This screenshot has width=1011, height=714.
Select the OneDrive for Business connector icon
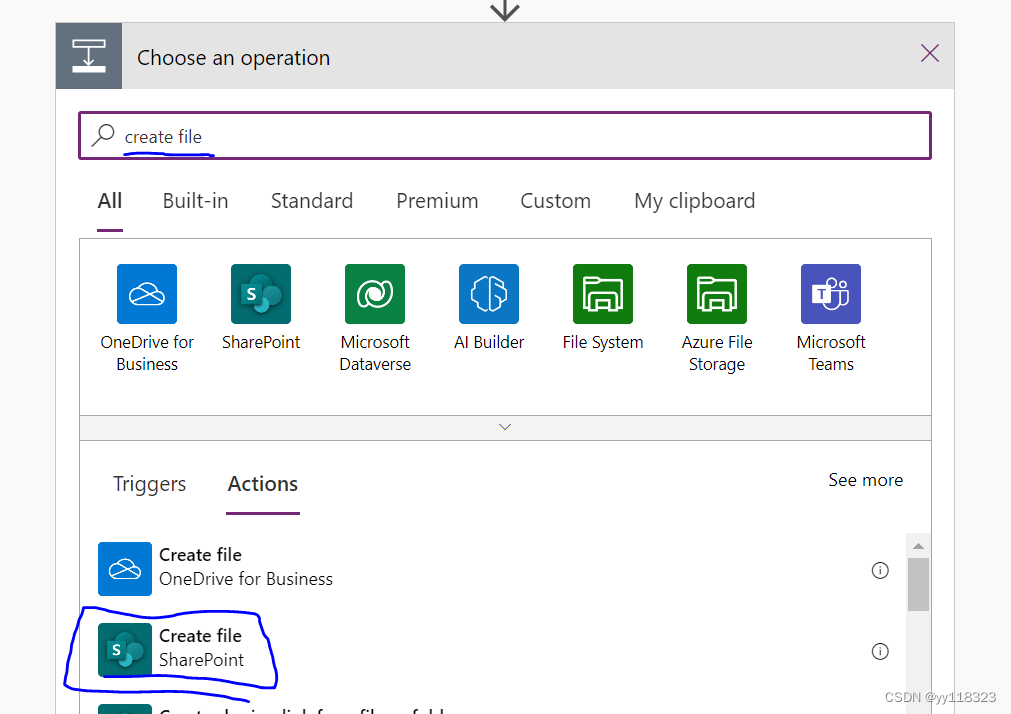(x=147, y=294)
